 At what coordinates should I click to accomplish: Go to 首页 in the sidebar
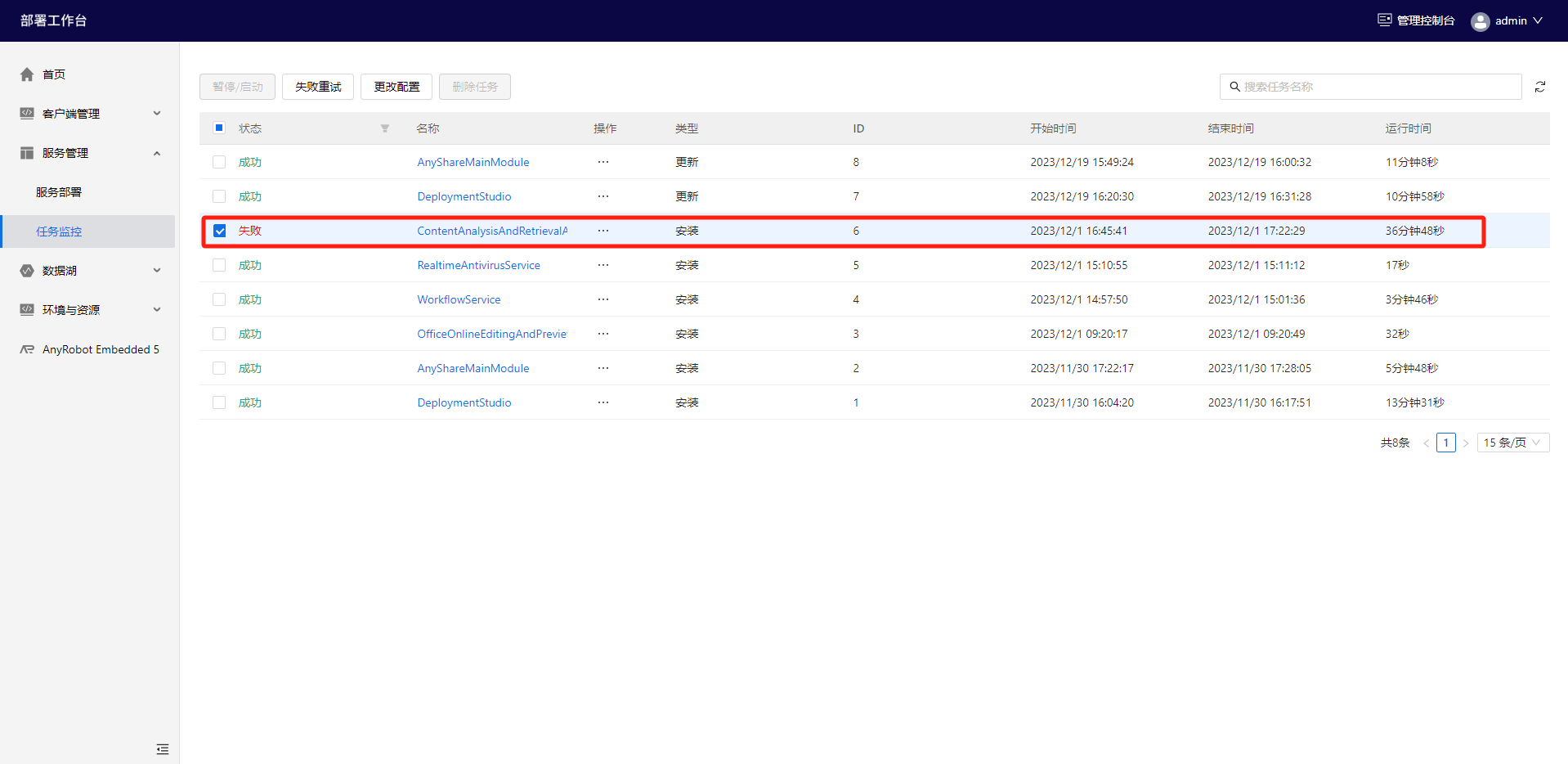coord(54,74)
